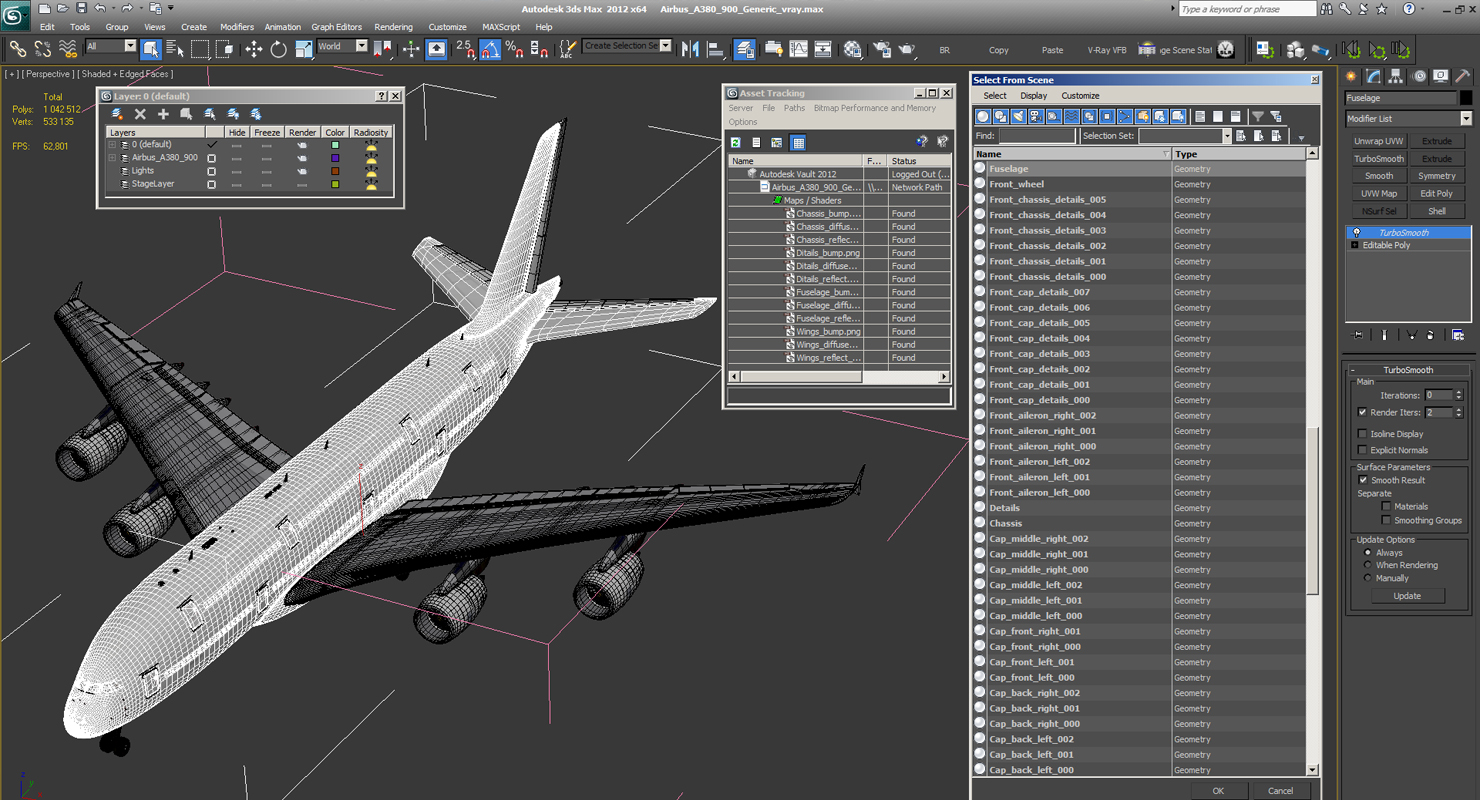The image size is (1480, 800).
Task: Open Select by Name tool
Action: click(175, 48)
